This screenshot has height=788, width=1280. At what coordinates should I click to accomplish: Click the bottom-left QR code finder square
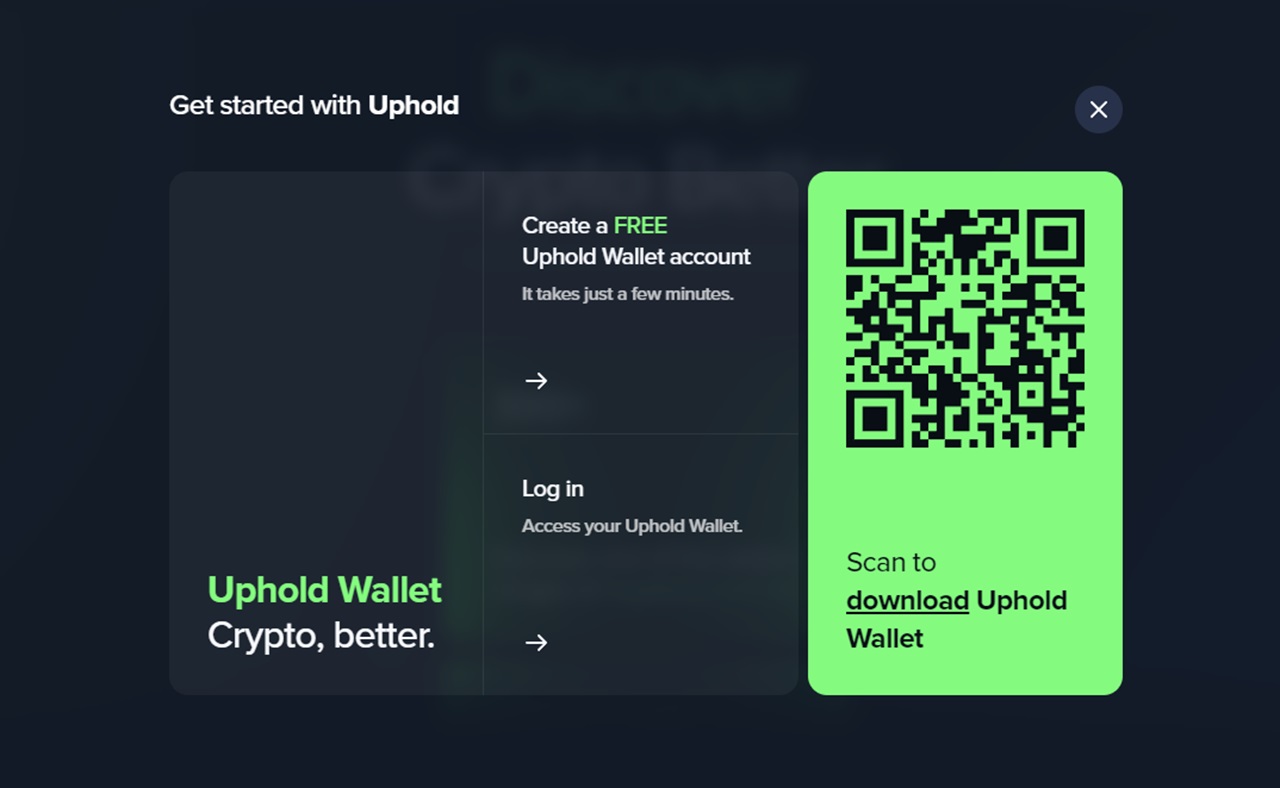click(875, 418)
